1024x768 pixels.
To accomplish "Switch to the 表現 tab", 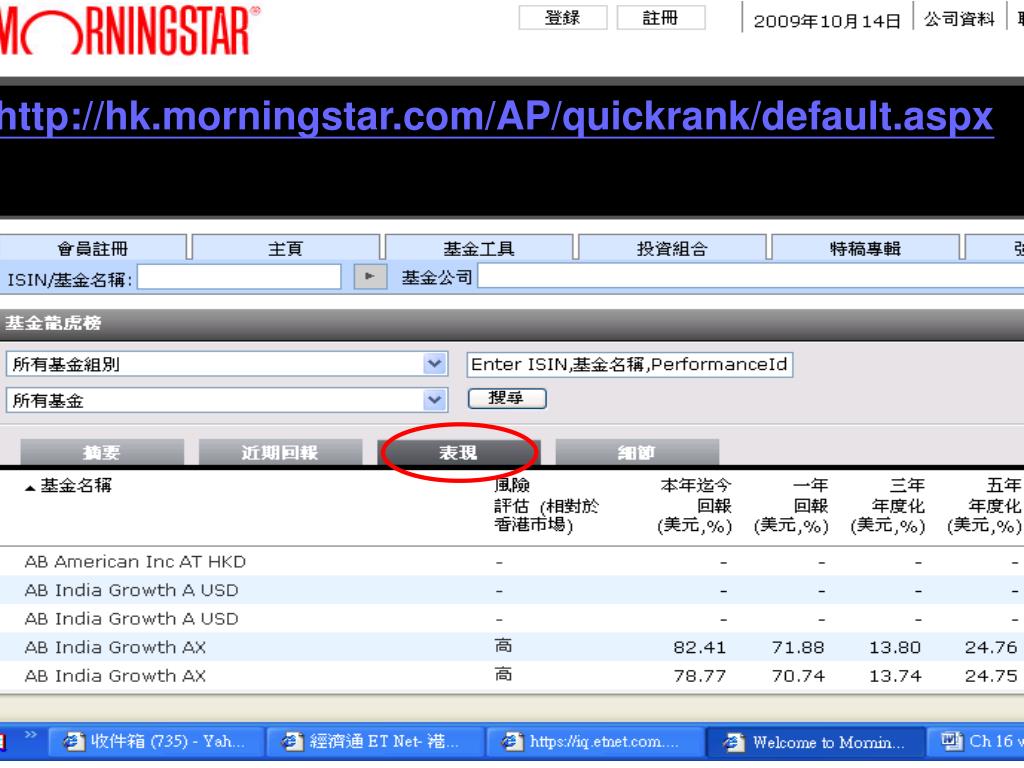I will tap(458, 452).
